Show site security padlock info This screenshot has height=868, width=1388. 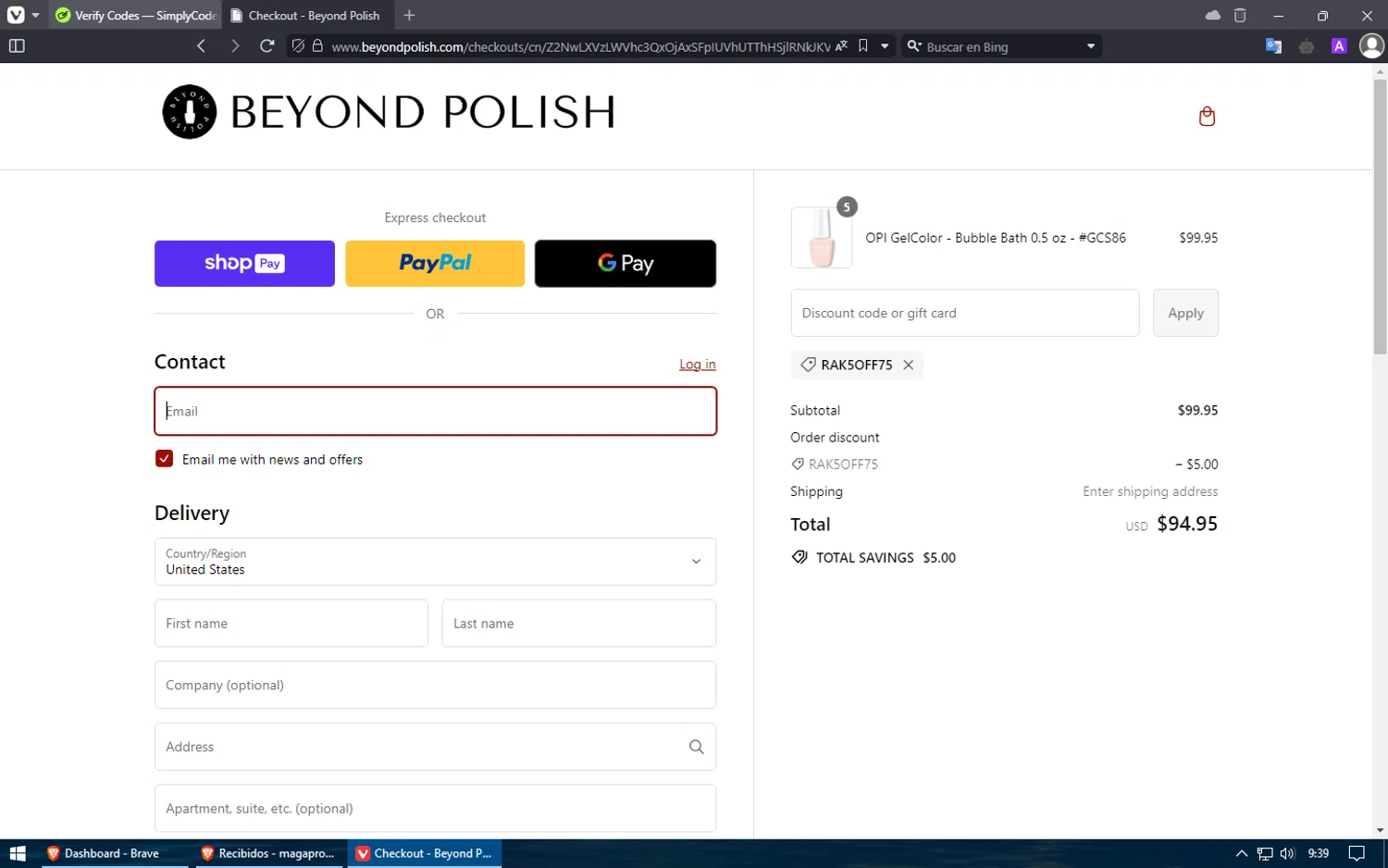(x=317, y=45)
